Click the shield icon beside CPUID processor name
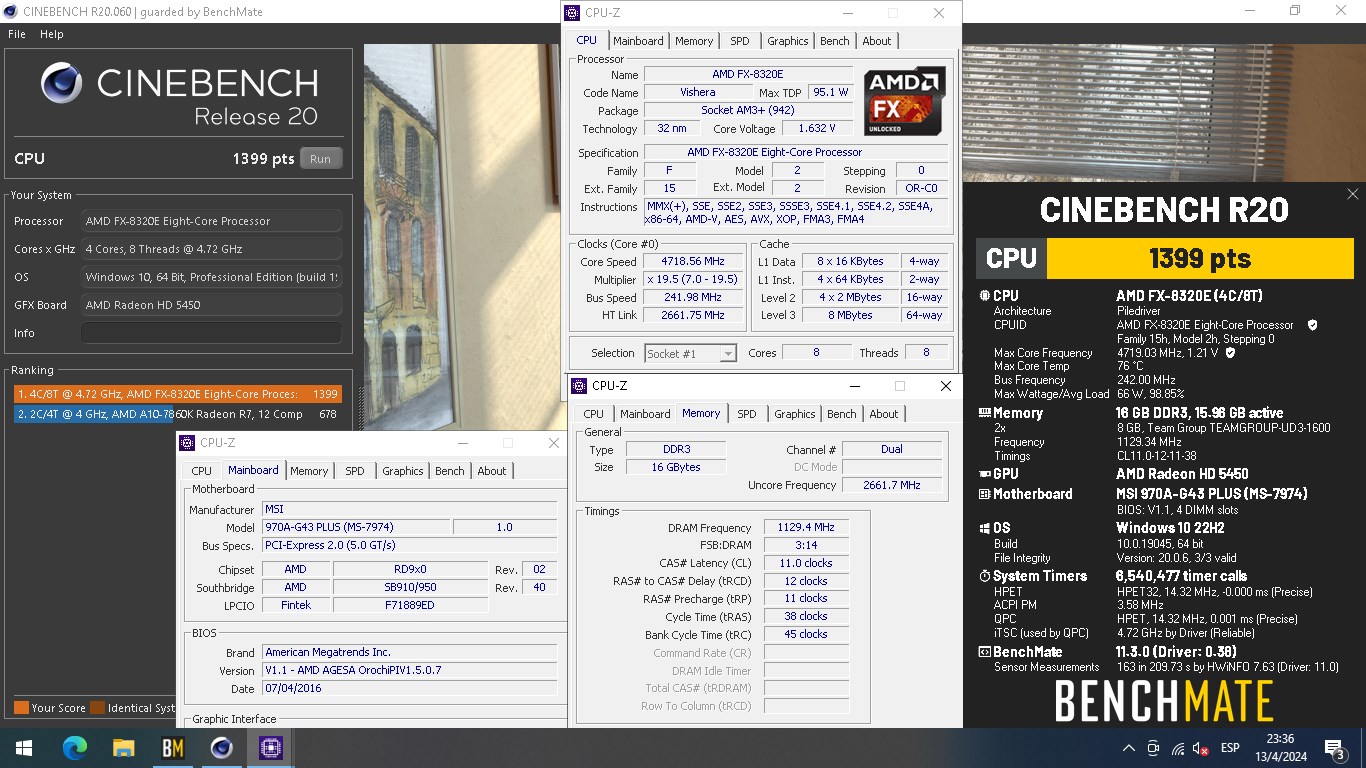This screenshot has width=1366, height=768. [x=1313, y=325]
